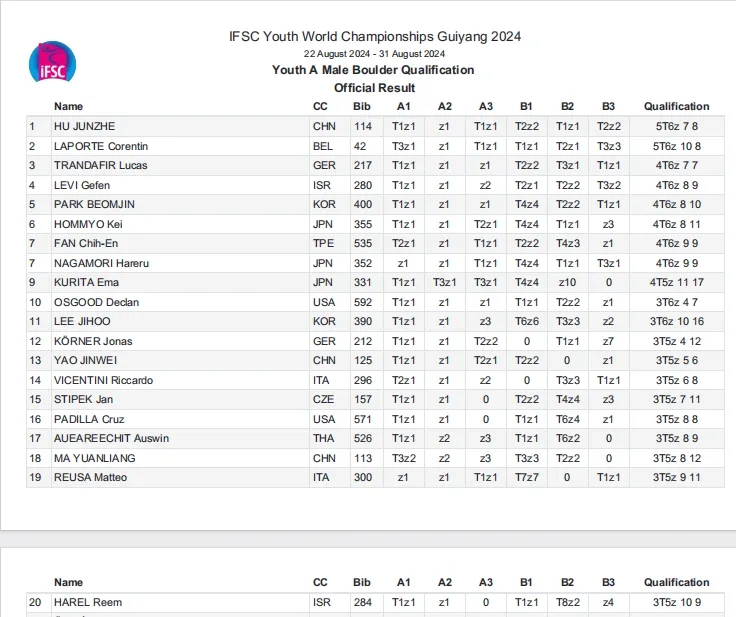
Task: Click bib number 592 for OSGOOD Declan
Action: tap(363, 302)
